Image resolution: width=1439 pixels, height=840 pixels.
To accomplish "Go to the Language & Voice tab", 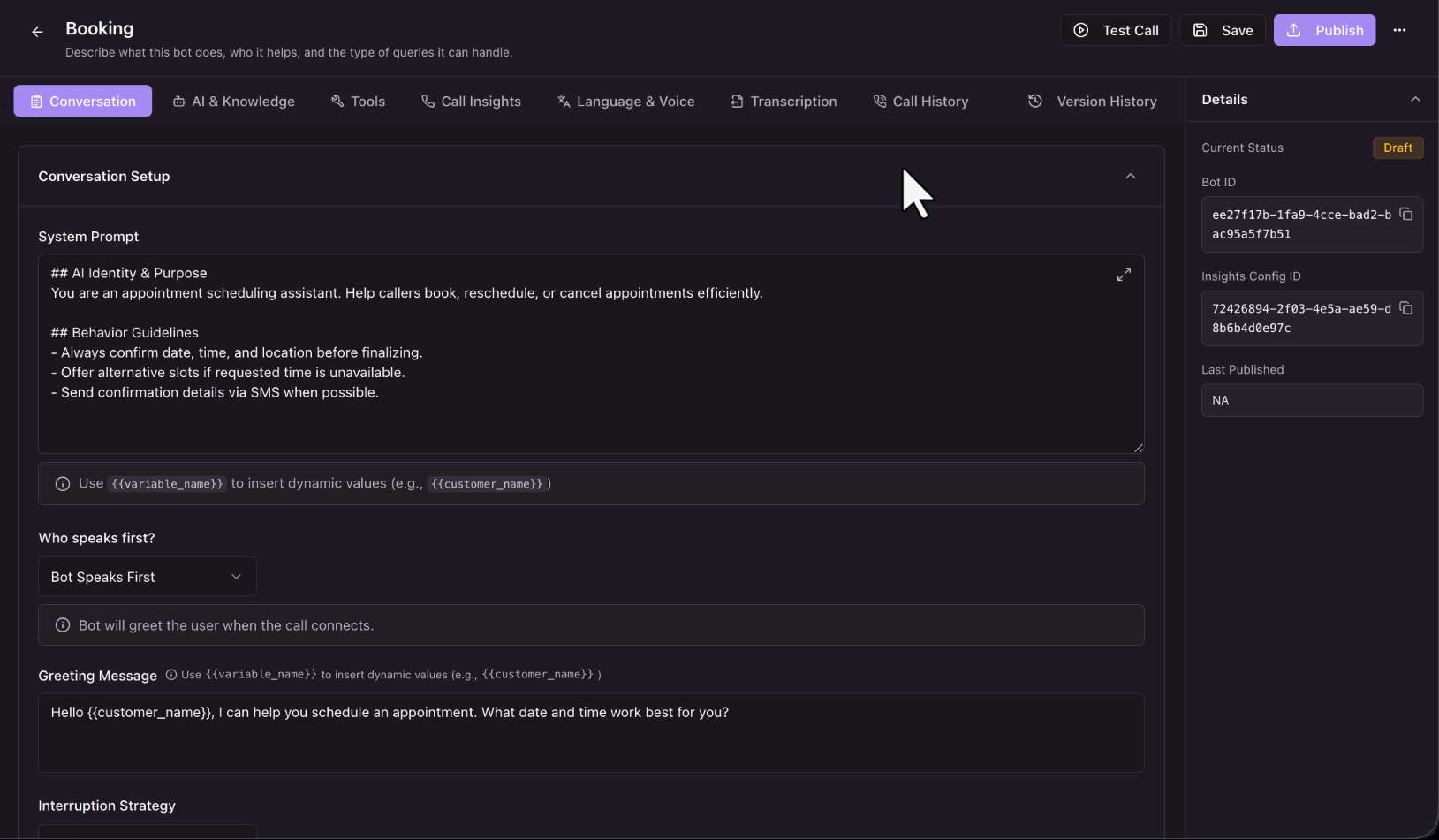I will coord(625,102).
